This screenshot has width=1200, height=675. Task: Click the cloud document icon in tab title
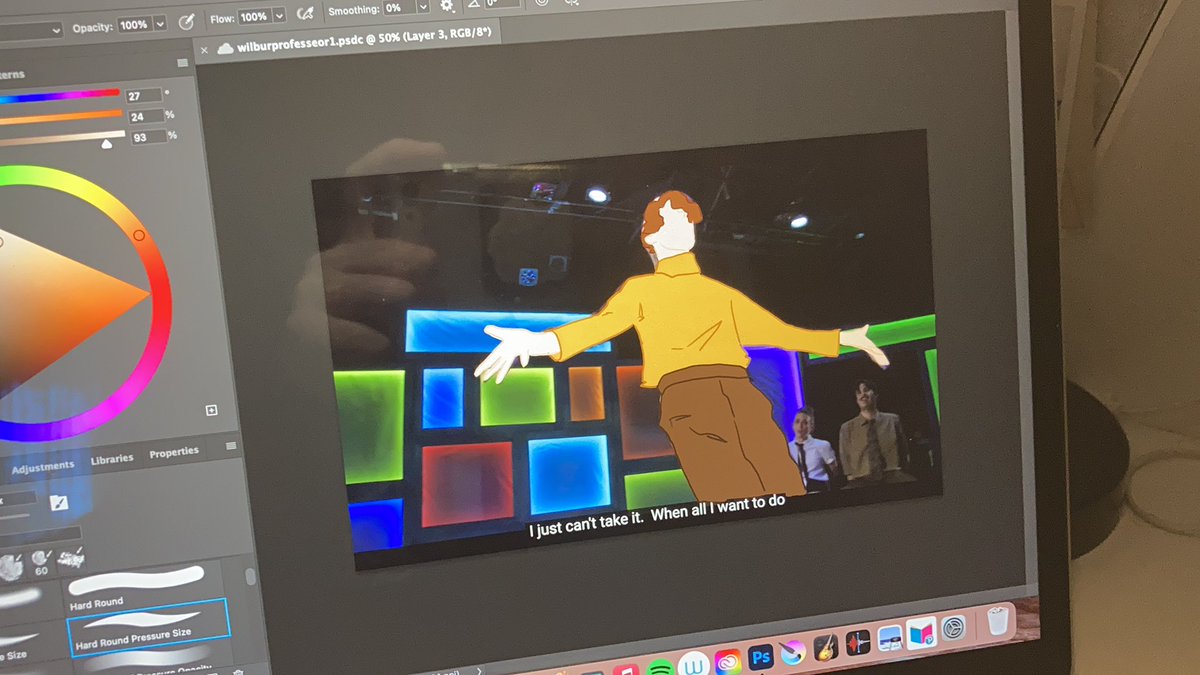225,48
